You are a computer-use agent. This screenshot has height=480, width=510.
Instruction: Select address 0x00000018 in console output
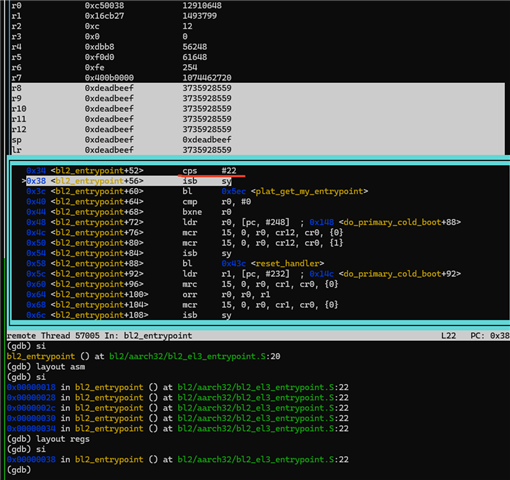click(31, 388)
